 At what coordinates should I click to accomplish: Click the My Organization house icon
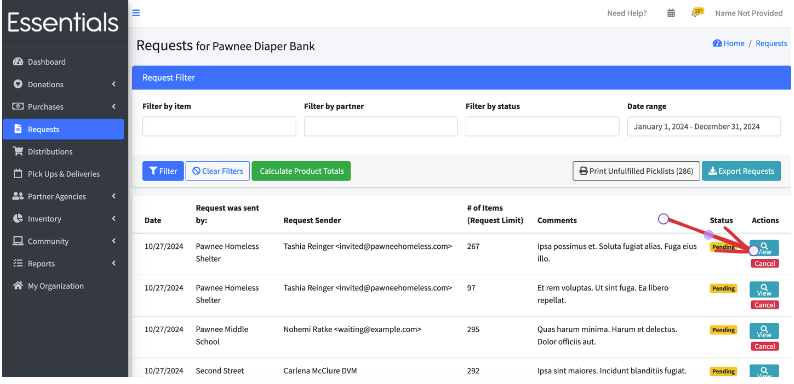18,286
